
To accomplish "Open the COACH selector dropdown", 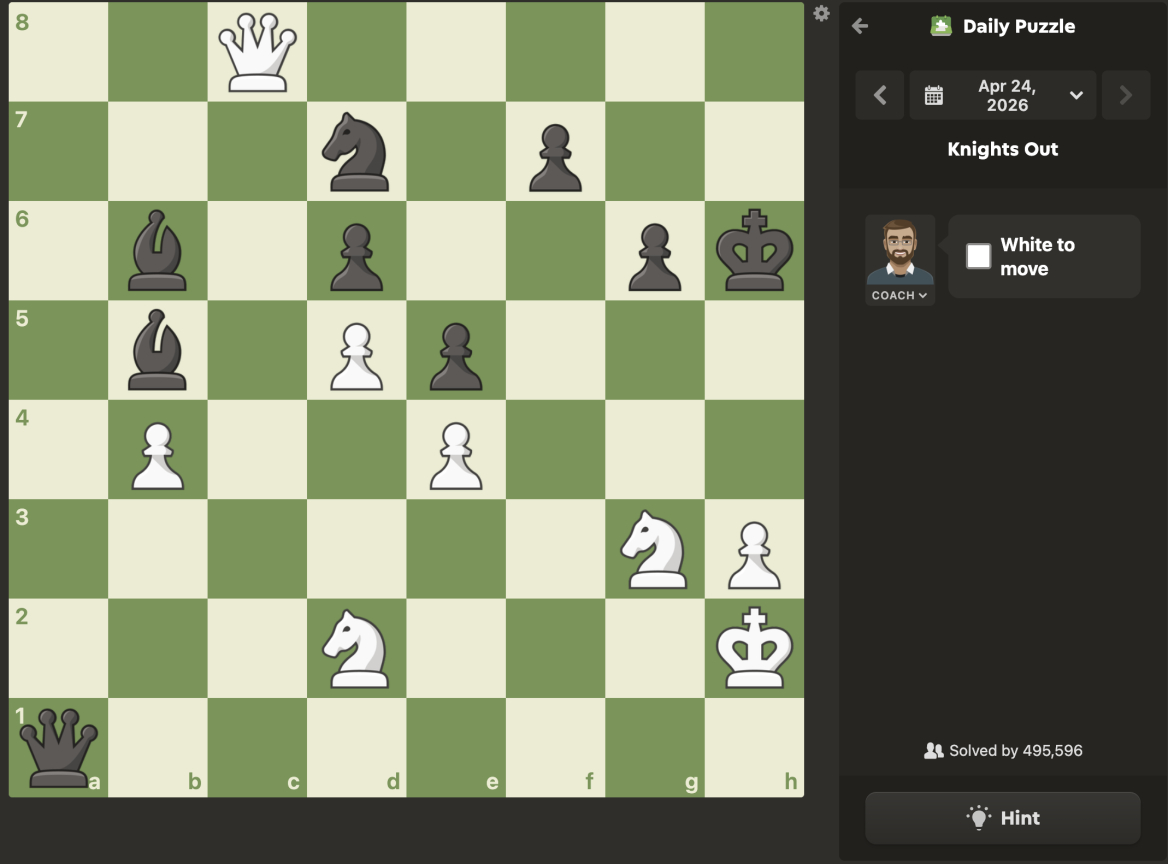I will [x=899, y=295].
